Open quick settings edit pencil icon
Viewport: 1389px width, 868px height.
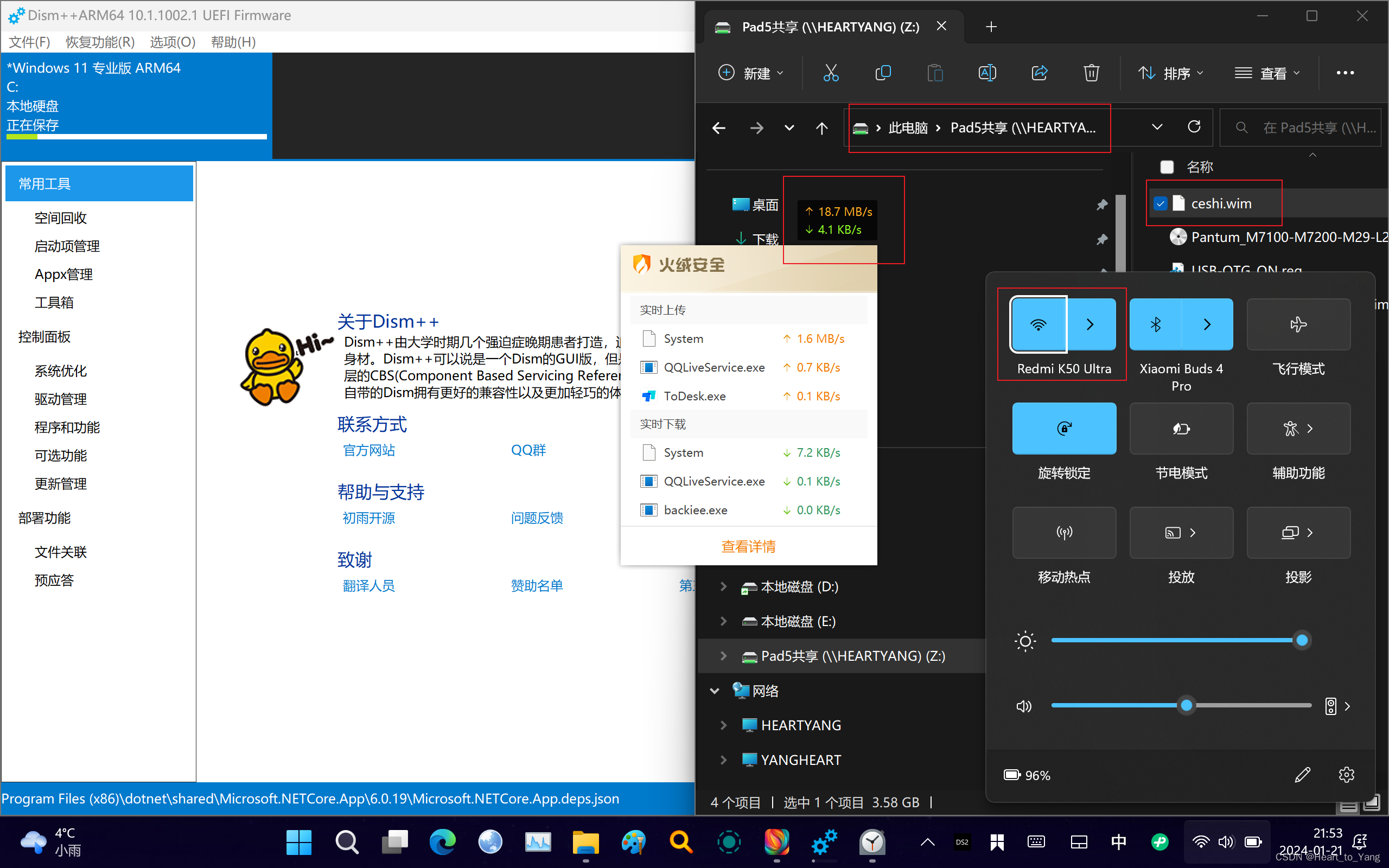click(x=1302, y=775)
